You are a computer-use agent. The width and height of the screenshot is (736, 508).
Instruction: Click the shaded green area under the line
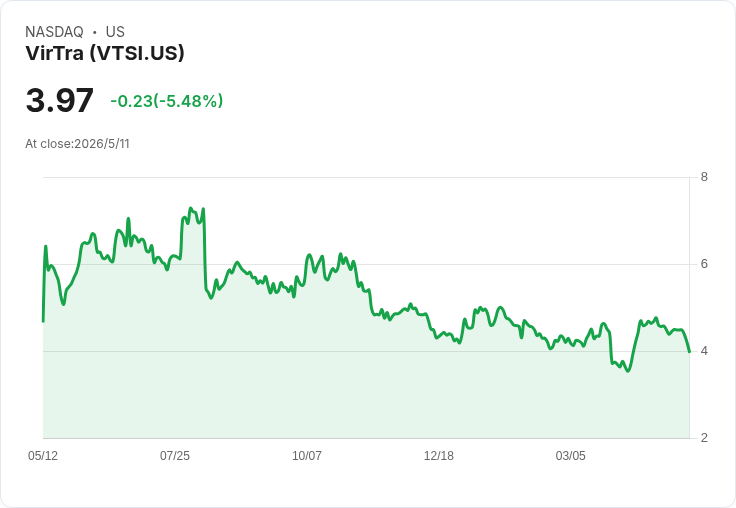pyautogui.click(x=366, y=394)
